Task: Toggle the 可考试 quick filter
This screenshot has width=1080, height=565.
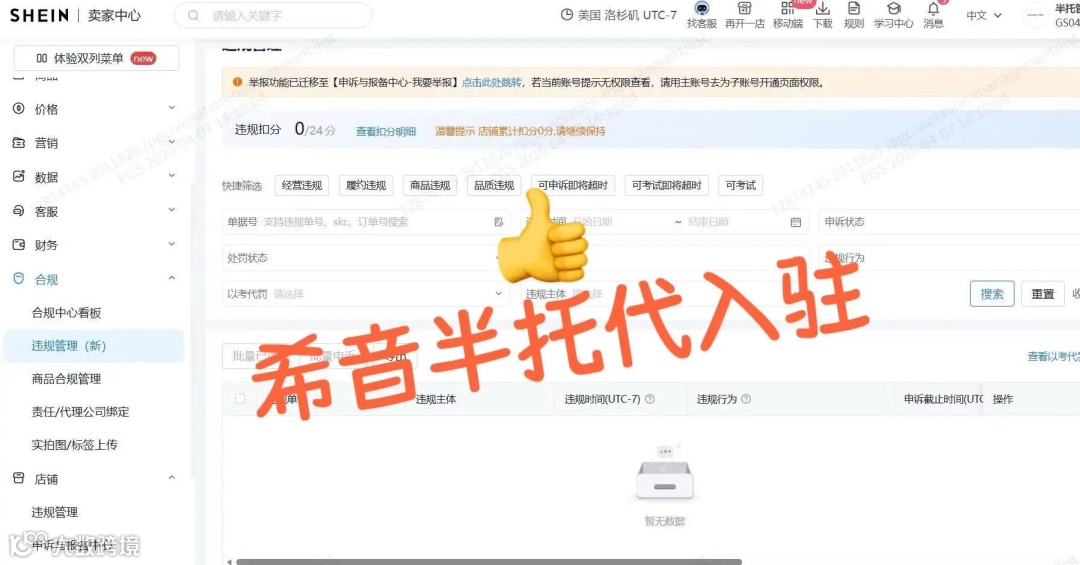Action: [740, 185]
